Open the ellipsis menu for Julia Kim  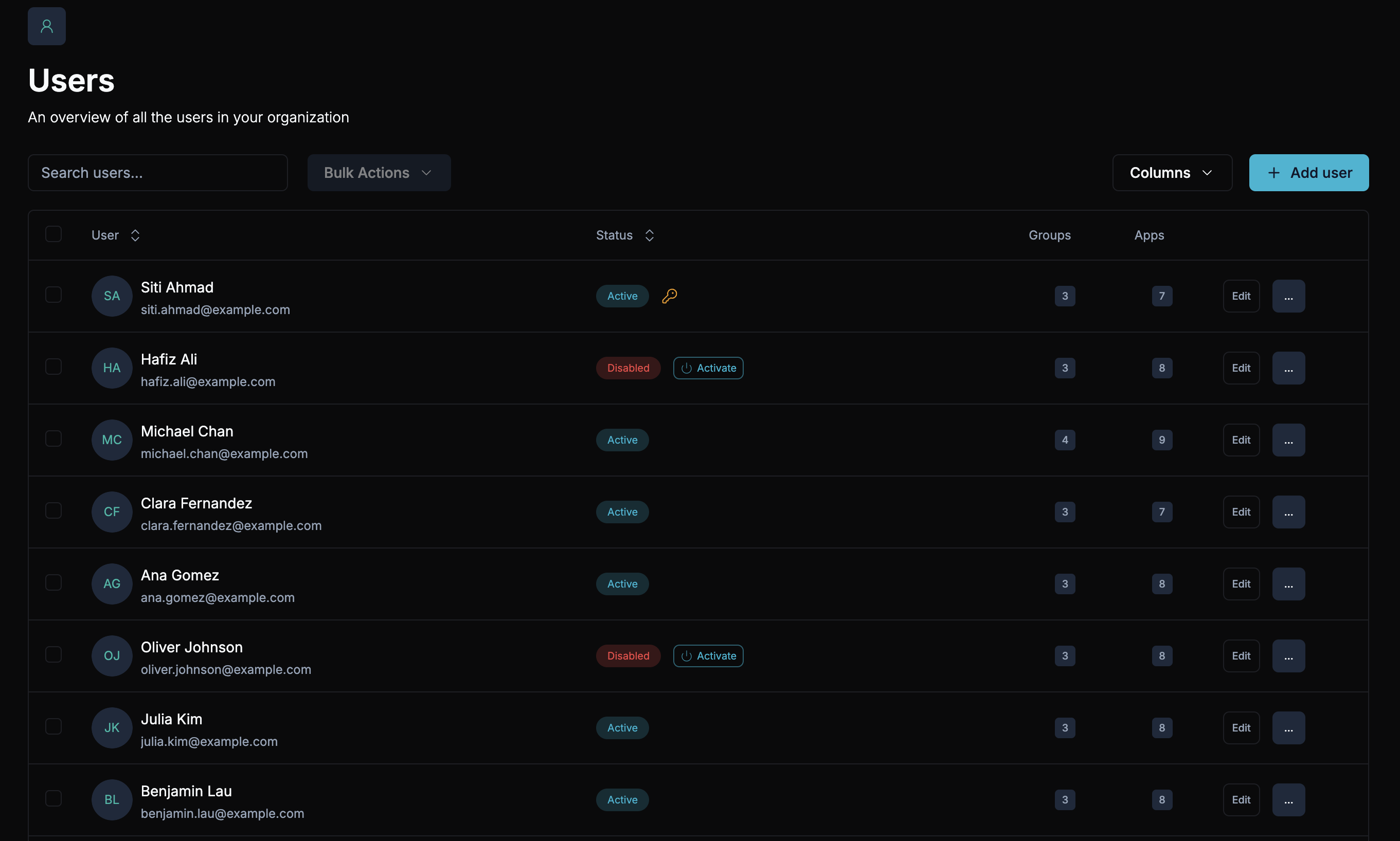[x=1288, y=728]
